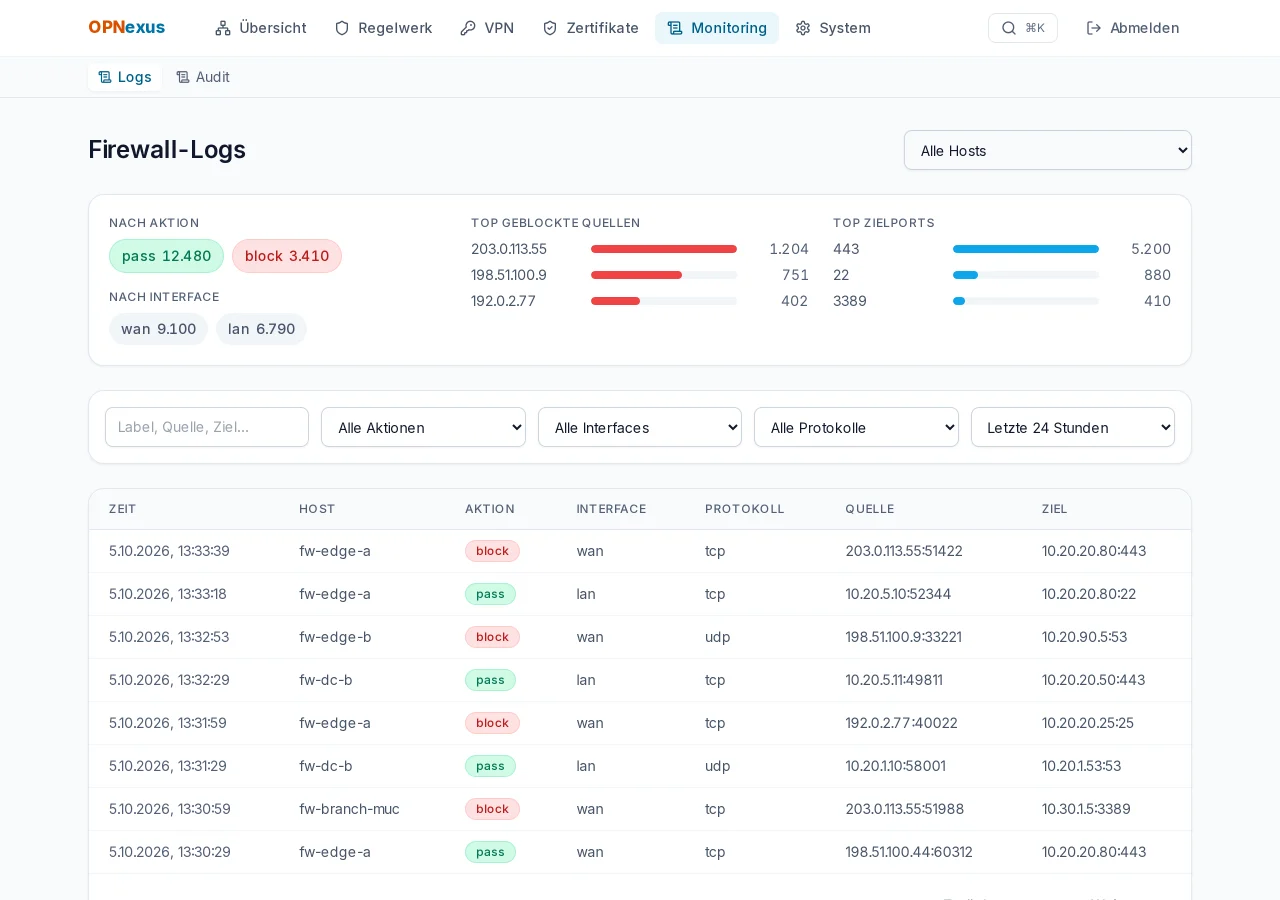Image resolution: width=1280 pixels, height=900 pixels.
Task: Click the Regelwerk shield icon
Action: (342, 28)
